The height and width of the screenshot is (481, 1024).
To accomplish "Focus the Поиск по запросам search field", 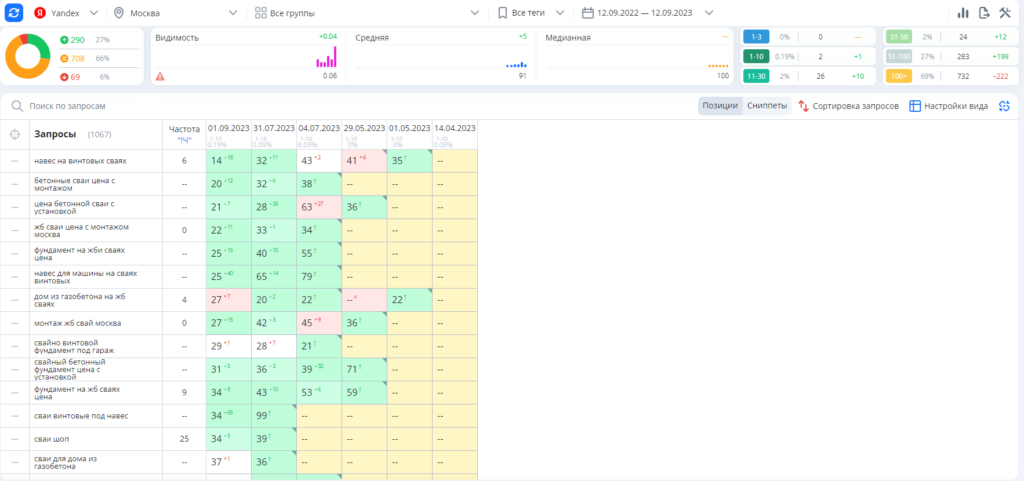I will click(x=353, y=106).
